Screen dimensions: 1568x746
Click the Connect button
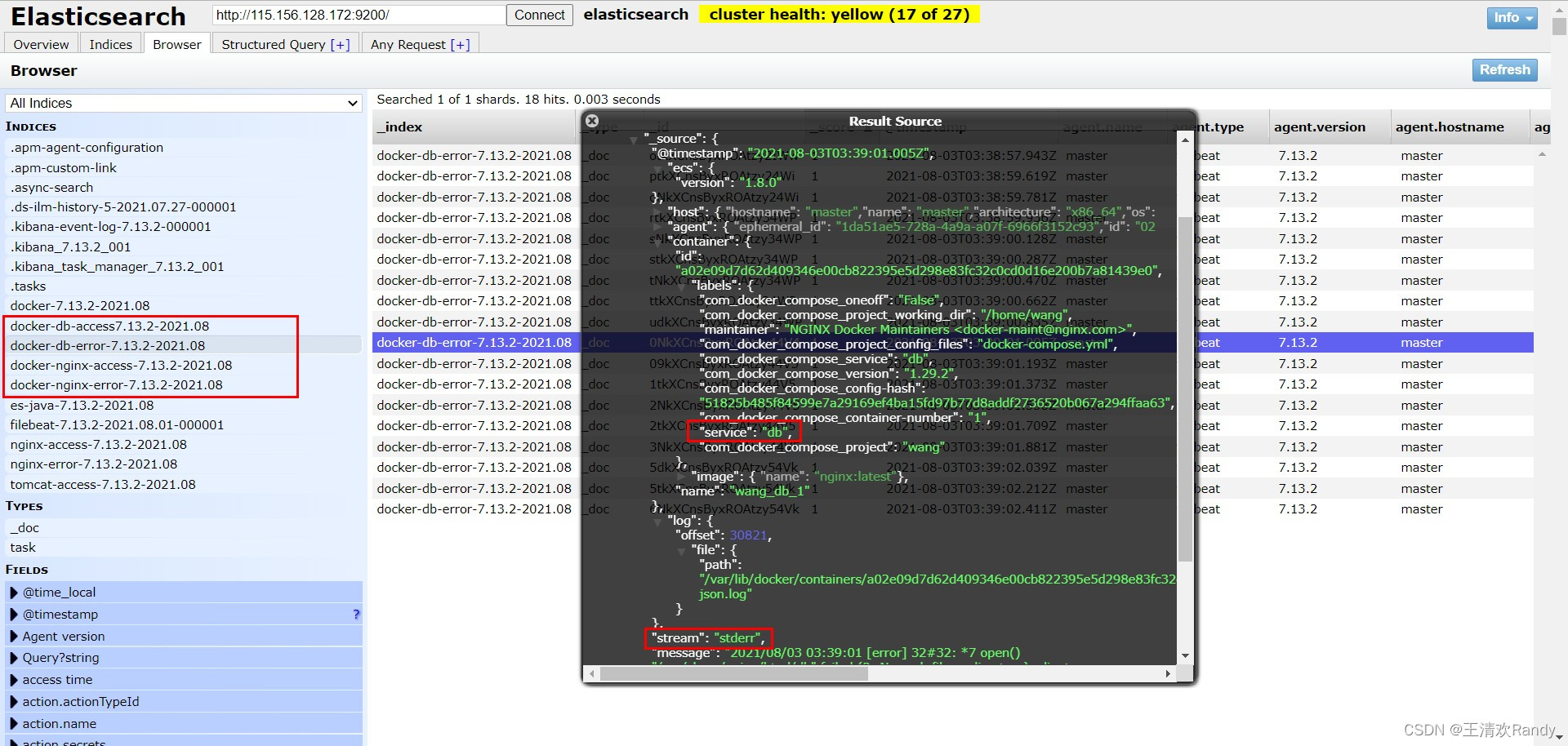(x=540, y=15)
